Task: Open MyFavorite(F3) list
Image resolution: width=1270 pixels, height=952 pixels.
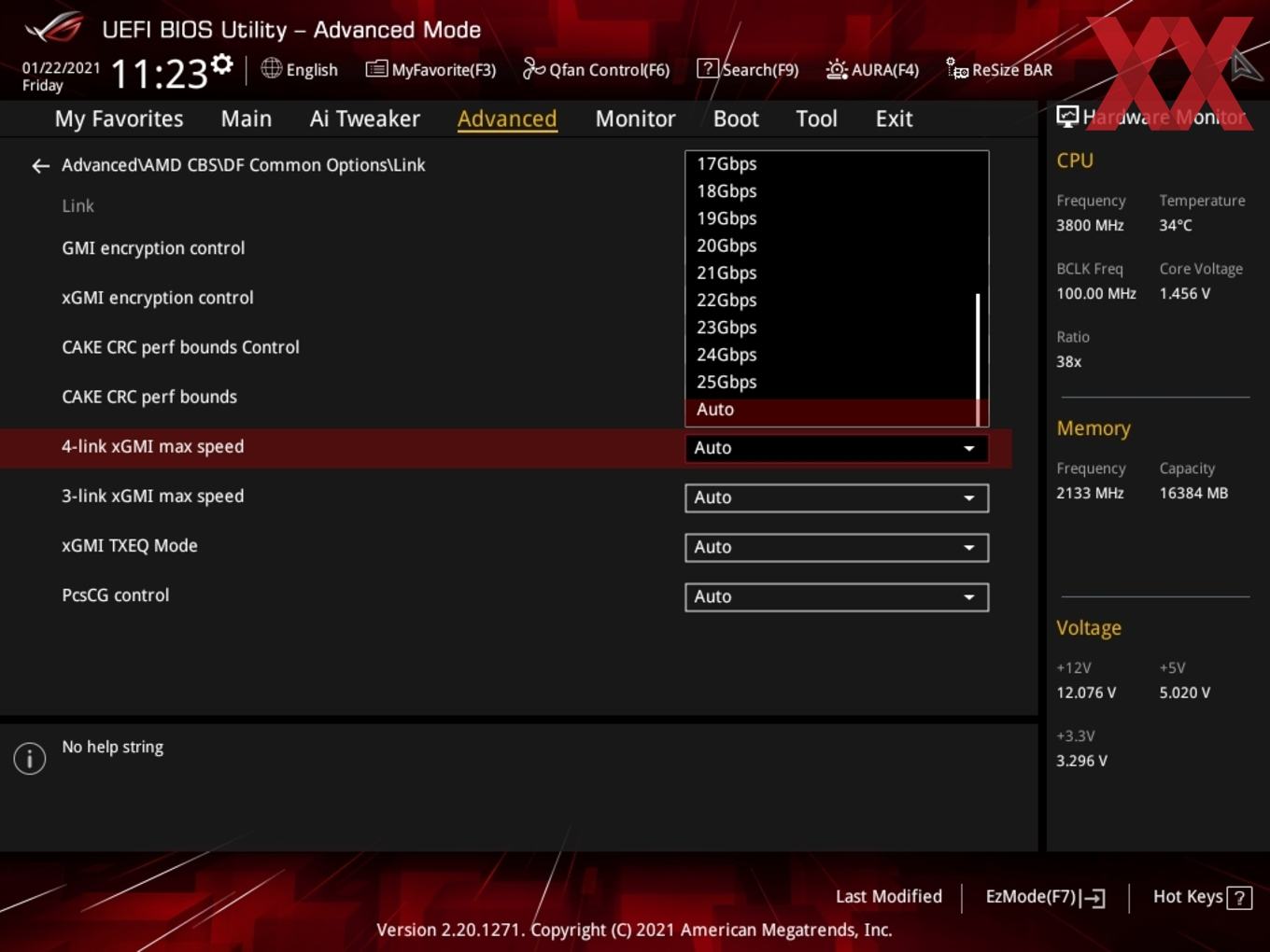Action: click(430, 69)
